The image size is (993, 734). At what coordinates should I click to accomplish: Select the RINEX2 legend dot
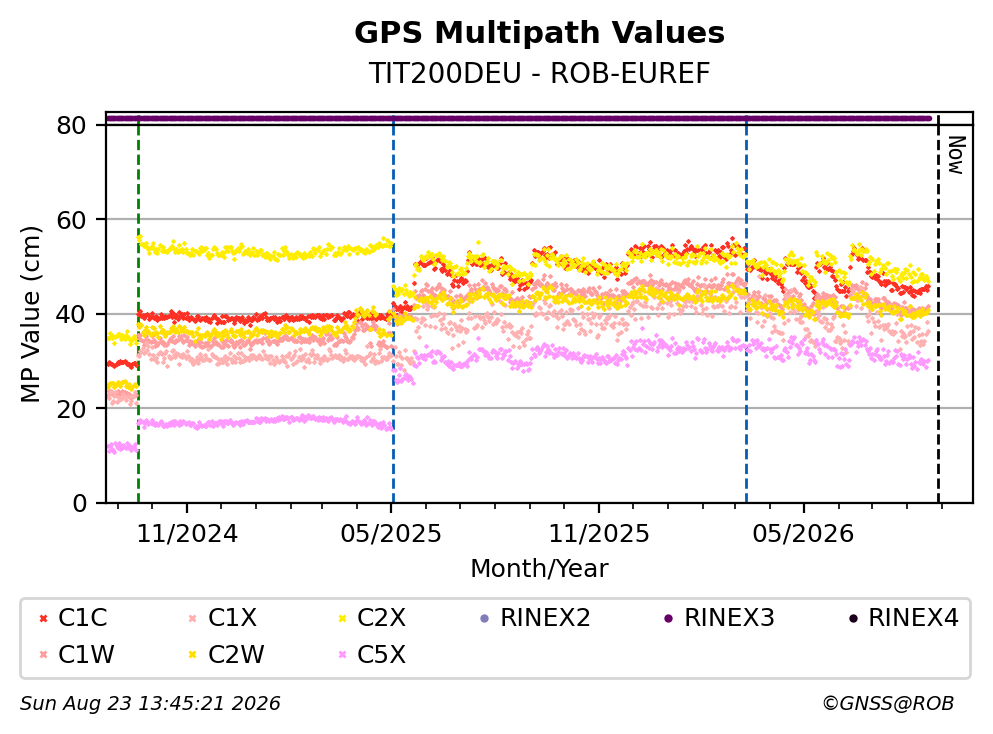(x=485, y=618)
